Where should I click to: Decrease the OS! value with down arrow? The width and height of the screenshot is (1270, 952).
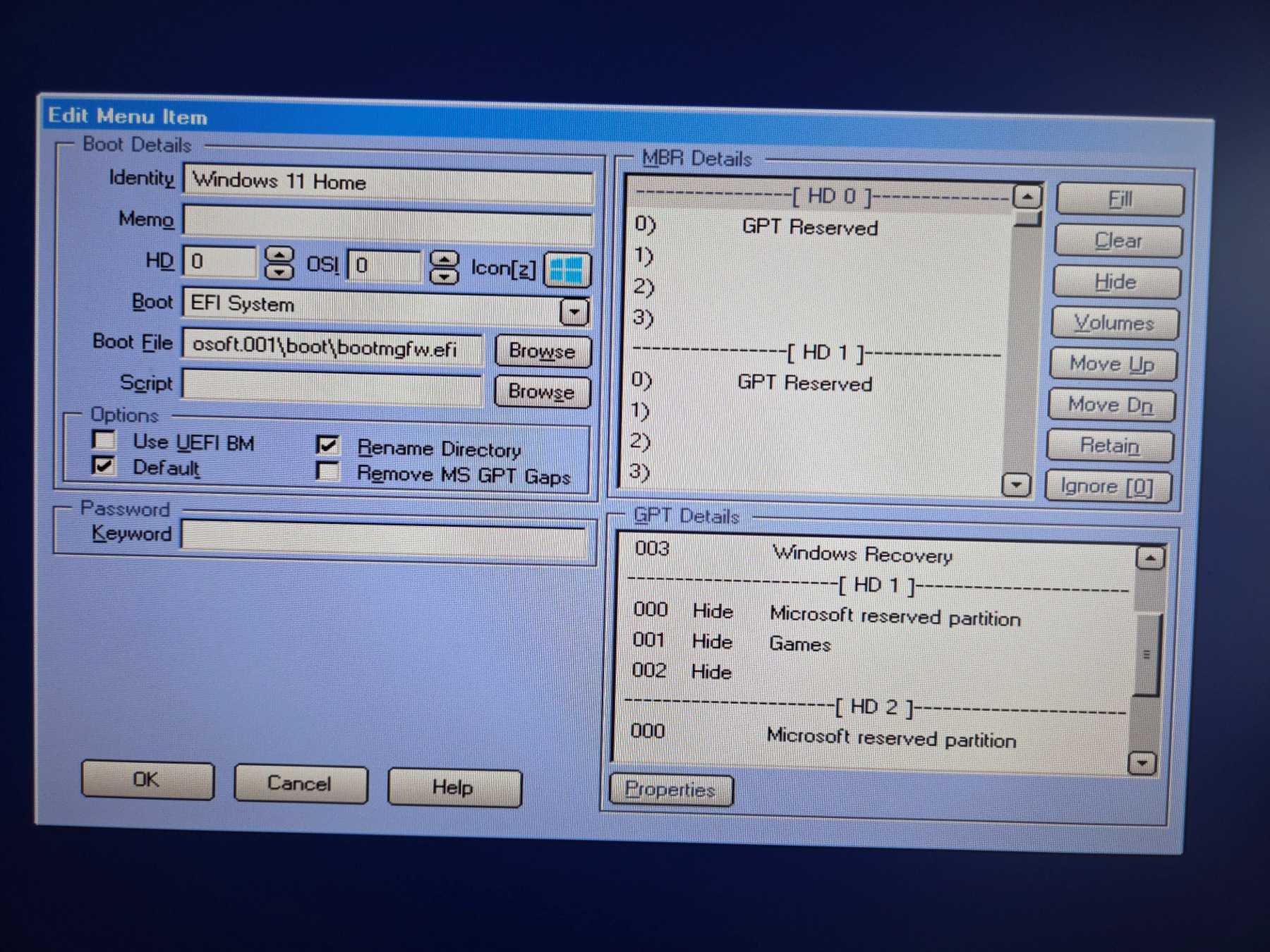coord(444,276)
